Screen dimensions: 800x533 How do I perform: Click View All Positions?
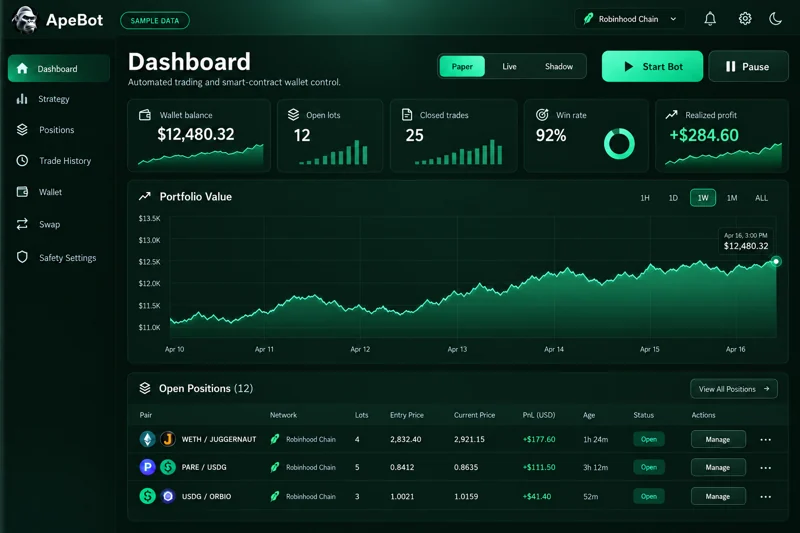pyautogui.click(x=734, y=389)
